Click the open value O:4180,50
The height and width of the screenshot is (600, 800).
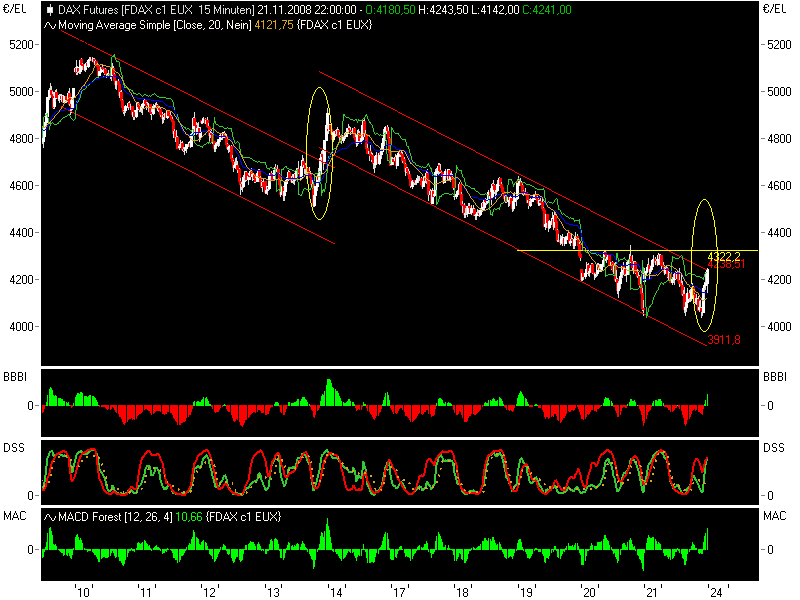pyautogui.click(x=390, y=10)
